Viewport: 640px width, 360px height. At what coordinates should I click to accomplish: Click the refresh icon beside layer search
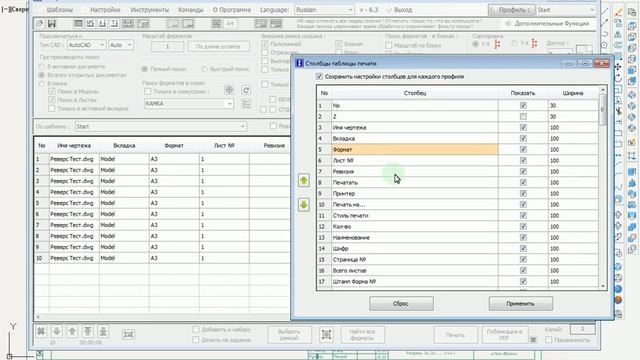(x=246, y=90)
